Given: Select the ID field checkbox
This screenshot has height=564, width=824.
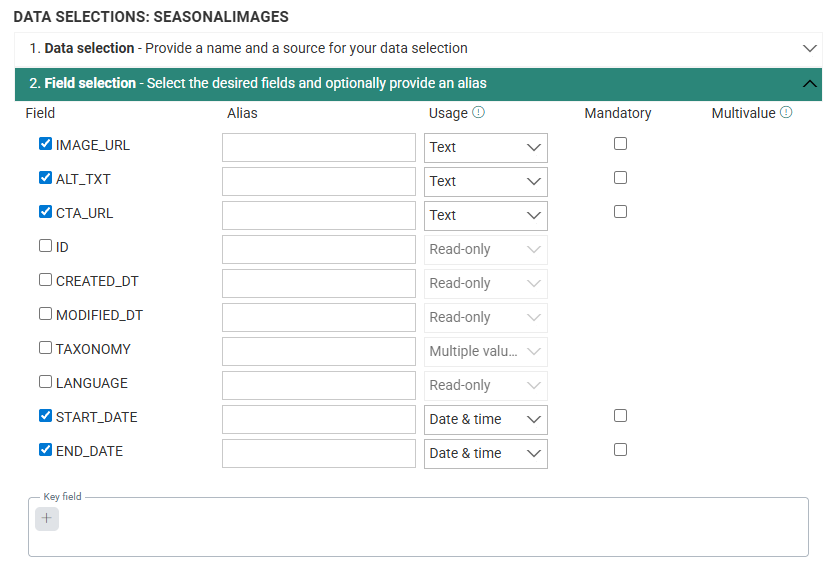Looking at the screenshot, I should coord(45,246).
